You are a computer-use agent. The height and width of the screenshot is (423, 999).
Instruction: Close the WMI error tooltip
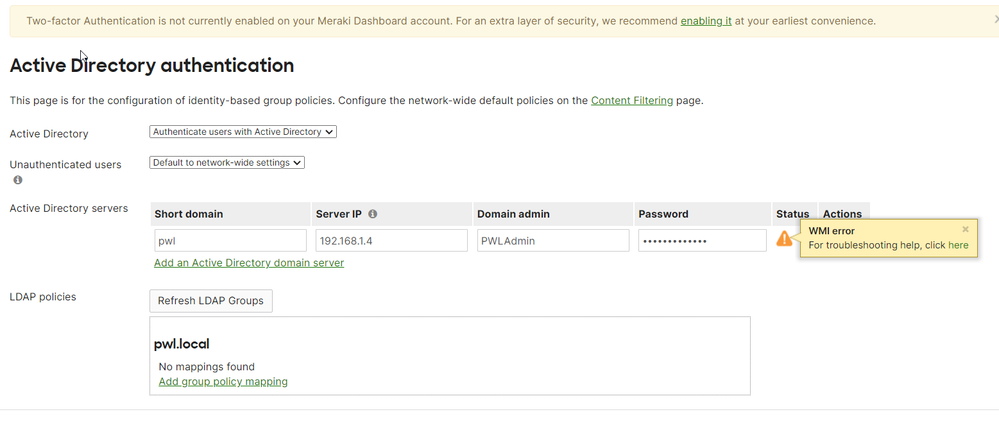965,229
